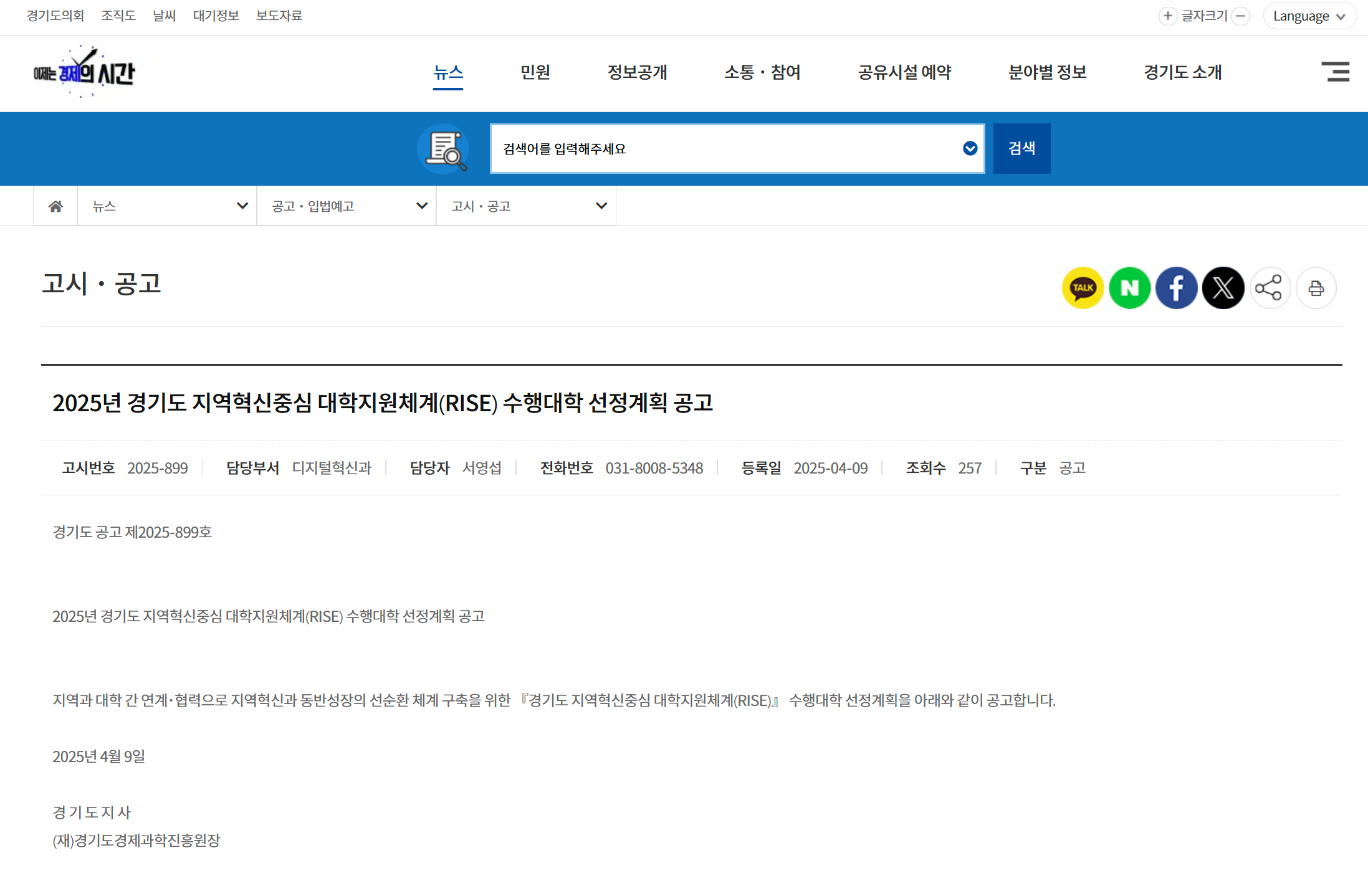1368x896 pixels.
Task: Click the 이제는 경제의 시간 logo
Action: click(84, 72)
